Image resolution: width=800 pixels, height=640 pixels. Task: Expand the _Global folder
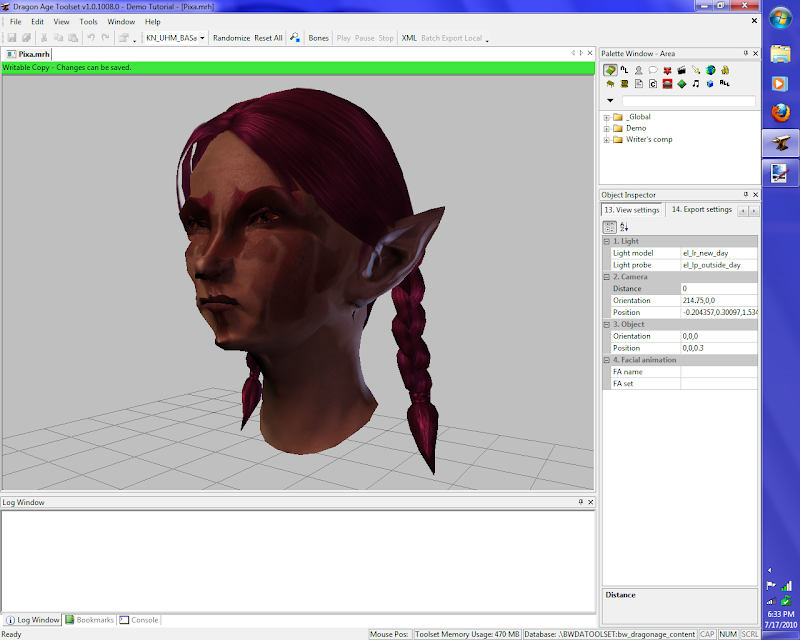[606, 117]
